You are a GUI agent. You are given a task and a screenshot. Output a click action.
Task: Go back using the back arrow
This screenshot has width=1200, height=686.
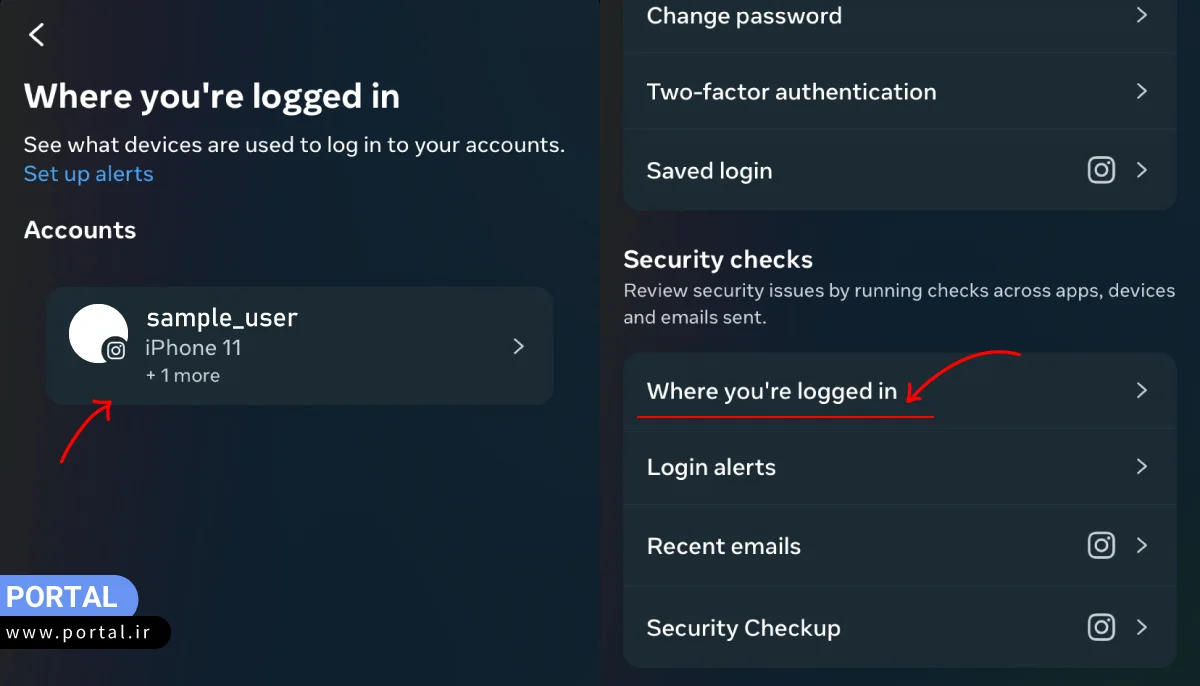37,35
